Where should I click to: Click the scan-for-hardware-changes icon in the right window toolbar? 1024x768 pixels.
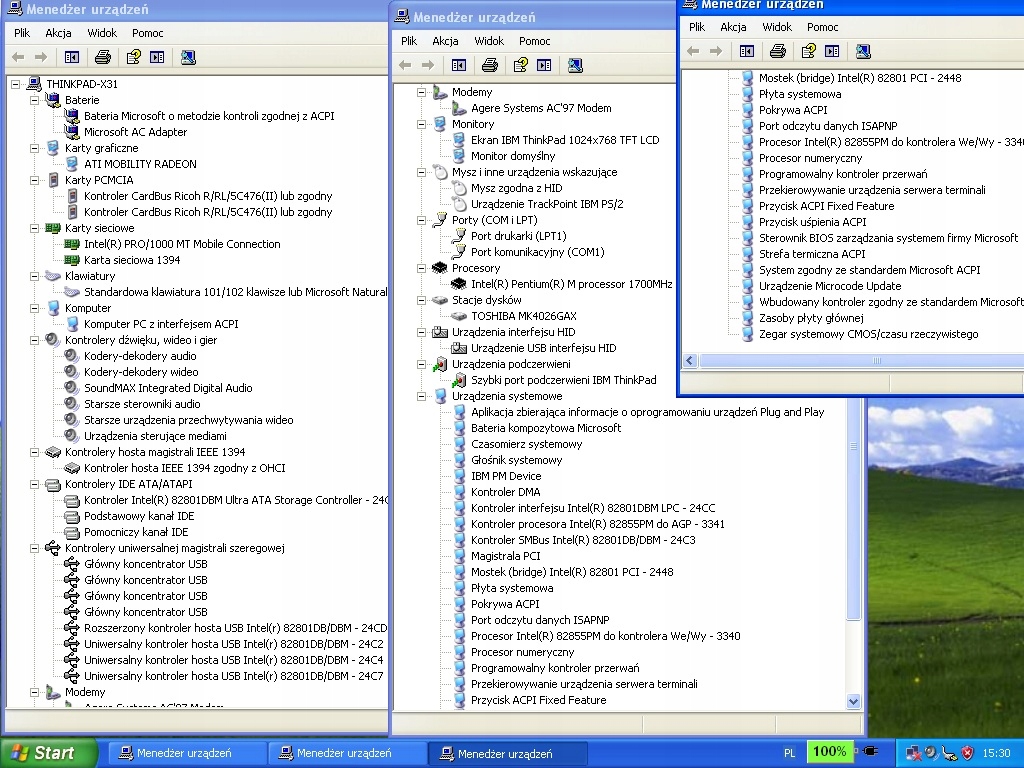coord(863,51)
